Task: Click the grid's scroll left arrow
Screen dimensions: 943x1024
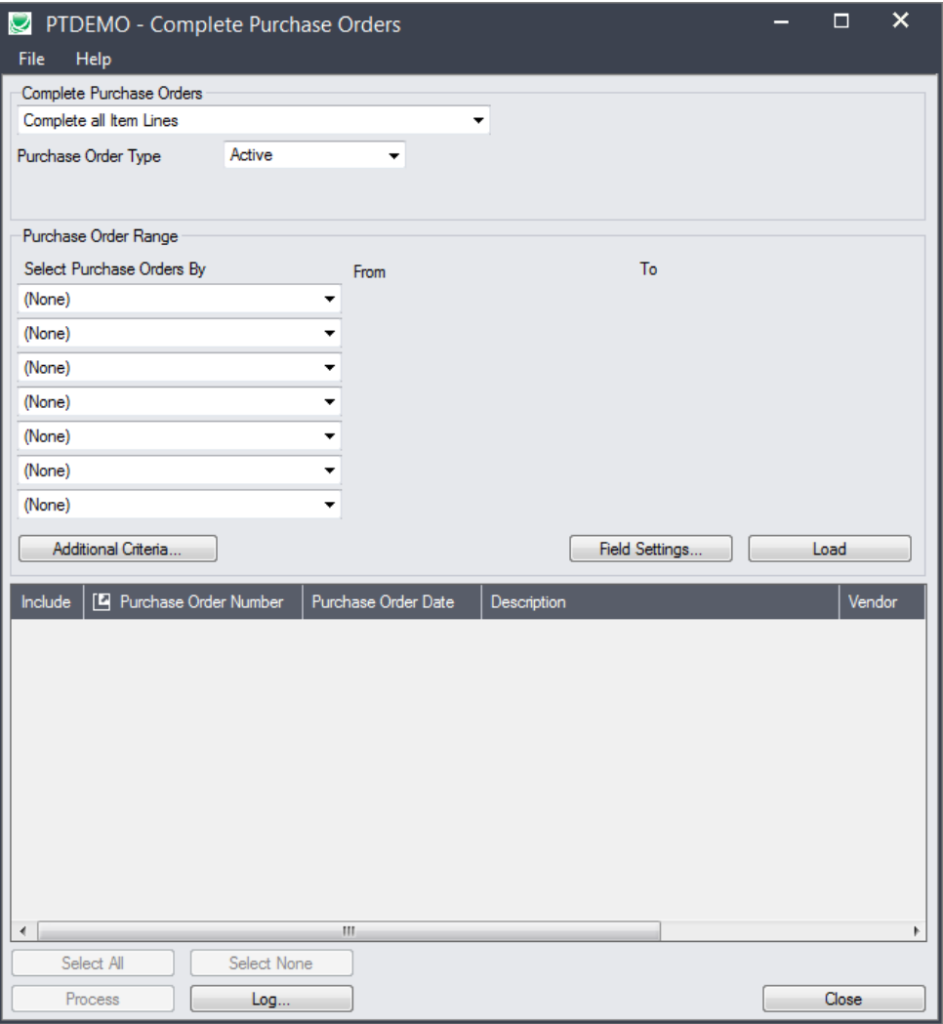Action: tap(24, 931)
